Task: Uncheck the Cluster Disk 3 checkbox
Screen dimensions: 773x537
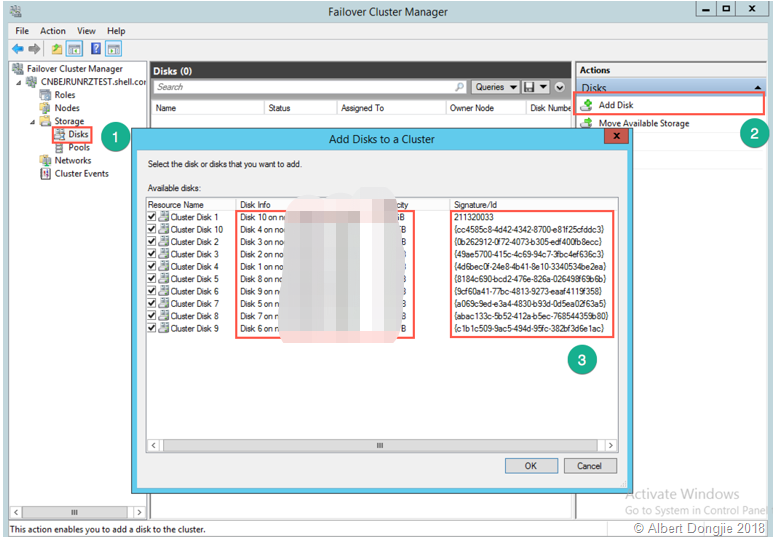Action: click(x=152, y=254)
